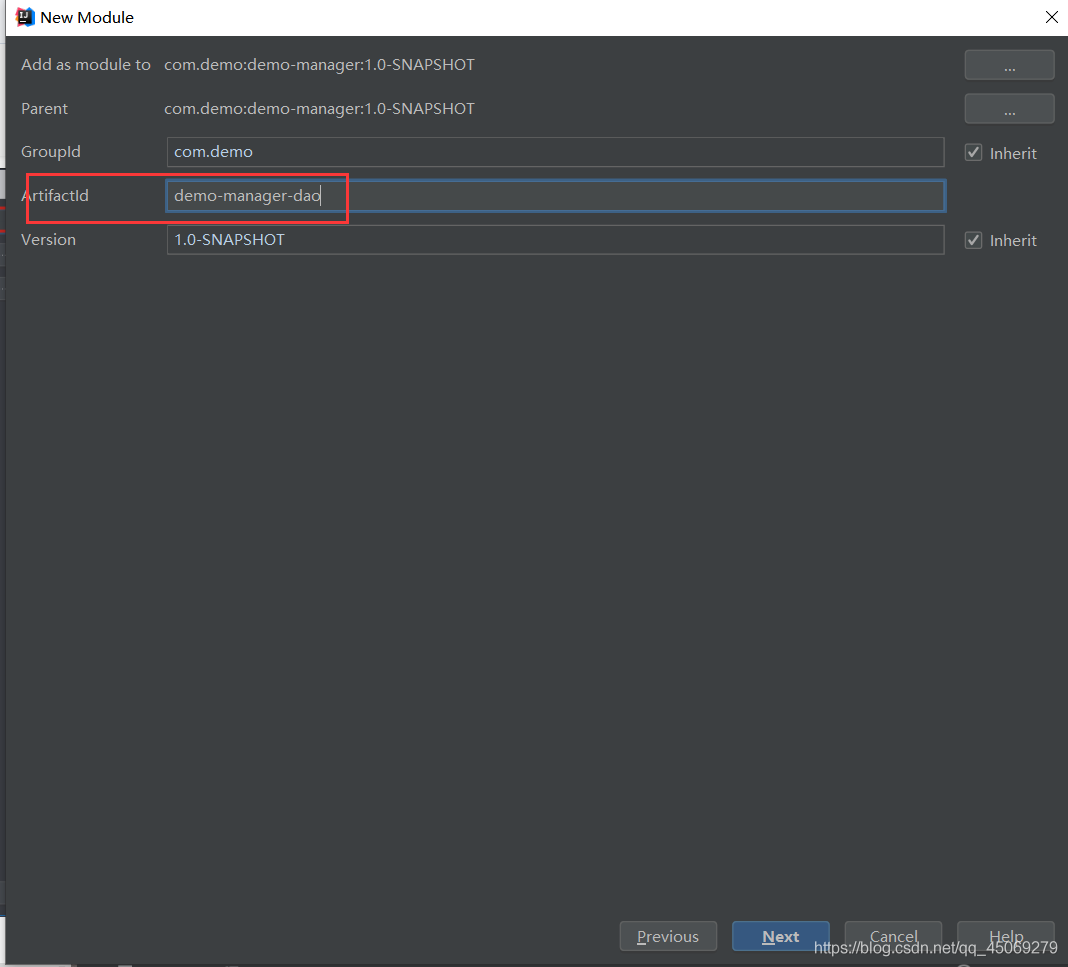Click into the ArtifactId text field
1068x967 pixels.
(555, 196)
